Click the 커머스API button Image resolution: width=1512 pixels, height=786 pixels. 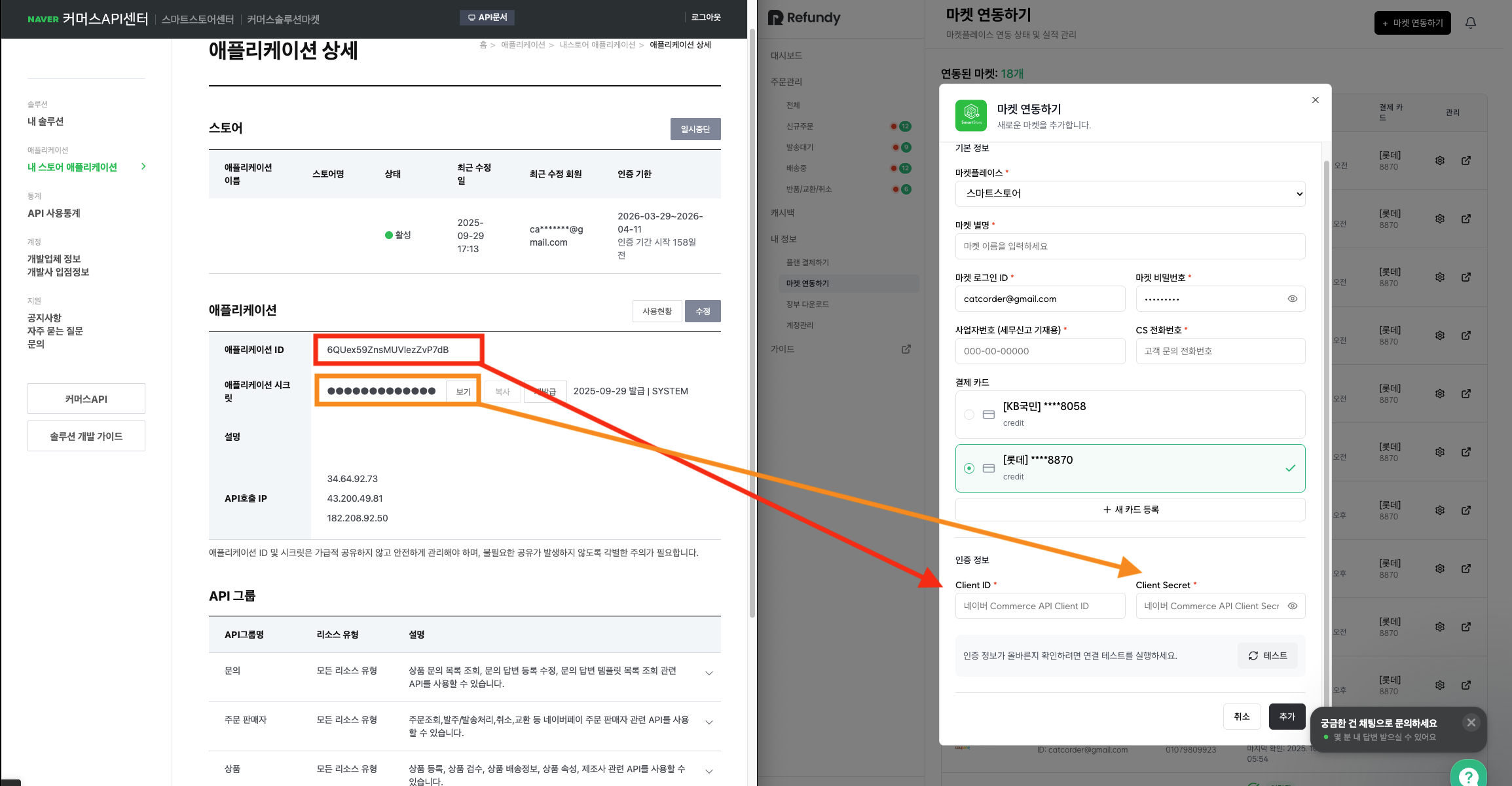coord(86,399)
